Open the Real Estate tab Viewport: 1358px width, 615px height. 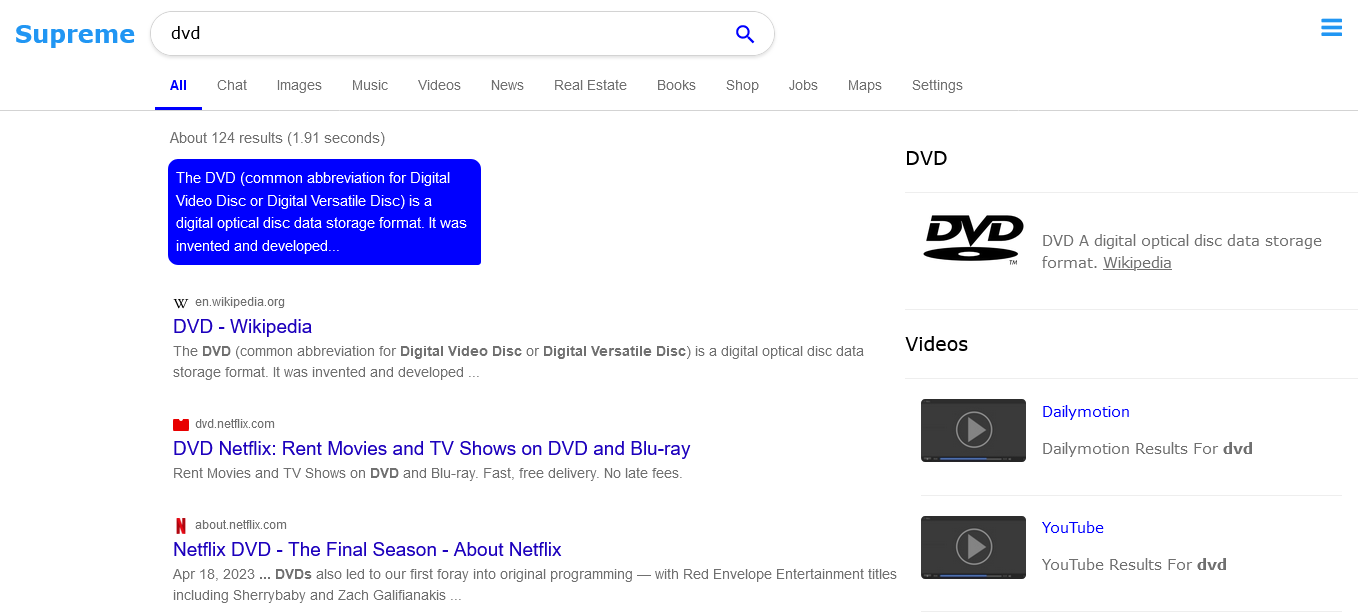coord(590,85)
